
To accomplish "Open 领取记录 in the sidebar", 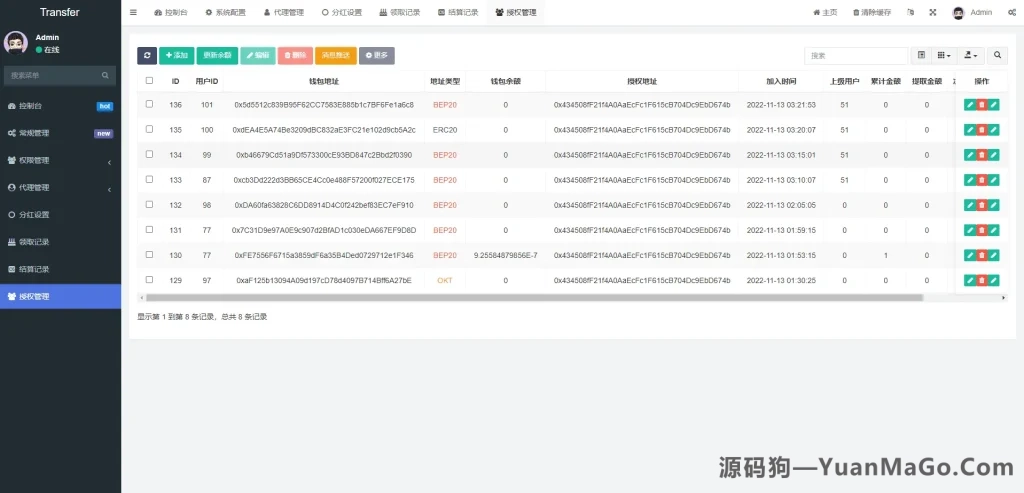I will (x=60, y=242).
